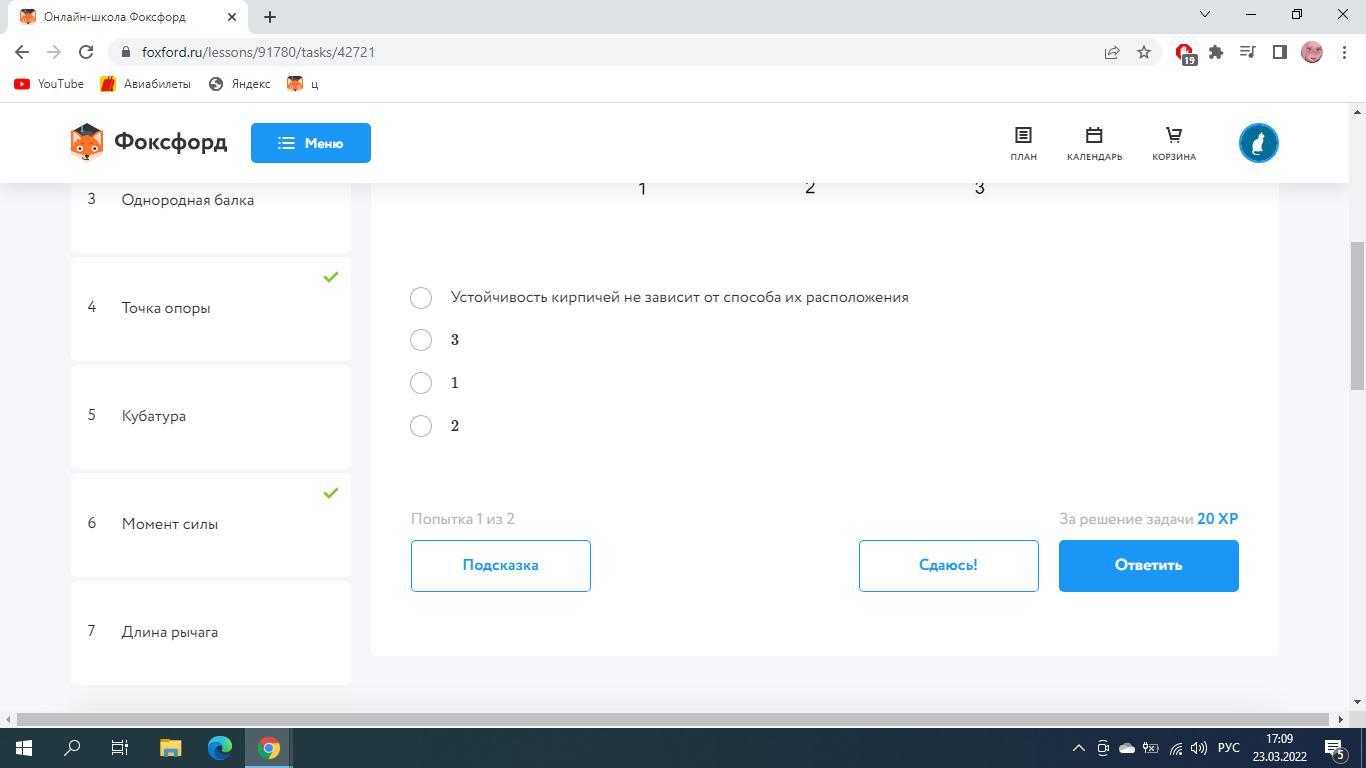The width and height of the screenshot is (1366, 768).
Task: Open the volume control in system tray
Action: (x=1198, y=748)
